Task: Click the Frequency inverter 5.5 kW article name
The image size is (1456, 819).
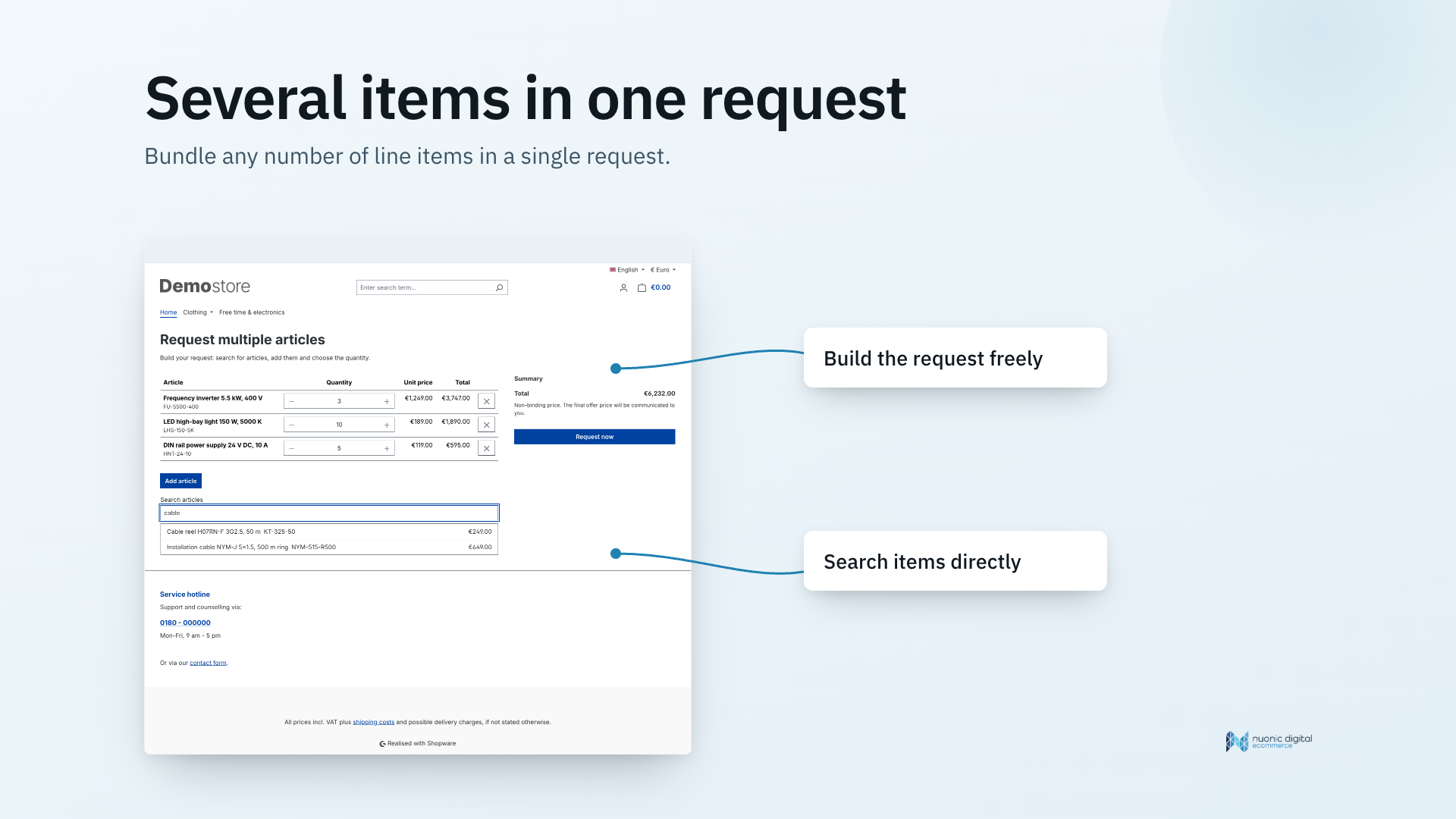Action: [213, 398]
